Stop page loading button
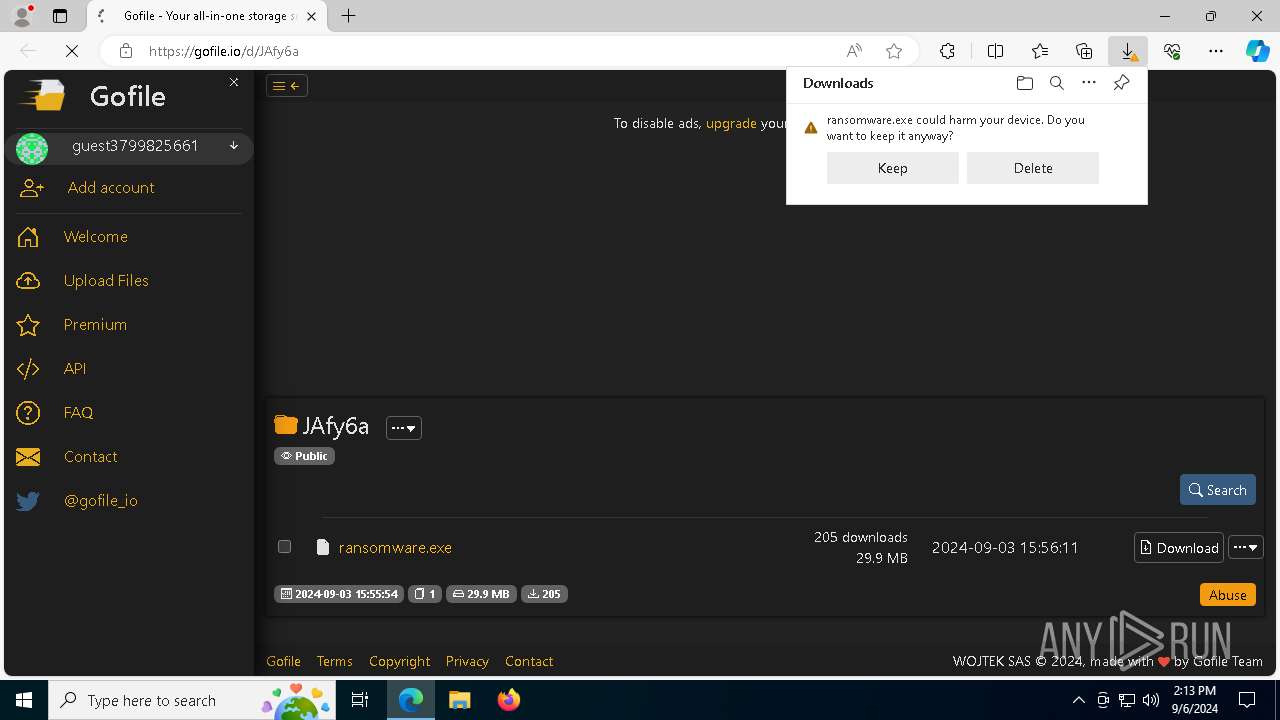Viewport: 1280px width, 720px height. pos(71,51)
